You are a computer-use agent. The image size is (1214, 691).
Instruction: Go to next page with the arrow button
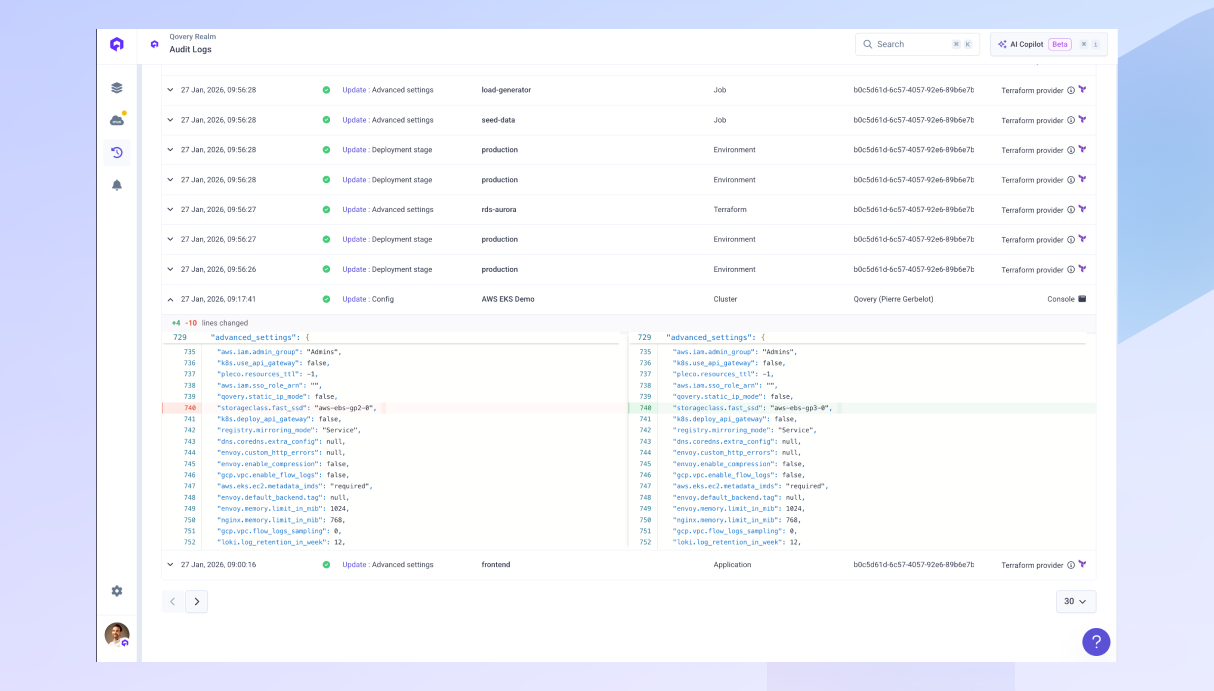196,601
